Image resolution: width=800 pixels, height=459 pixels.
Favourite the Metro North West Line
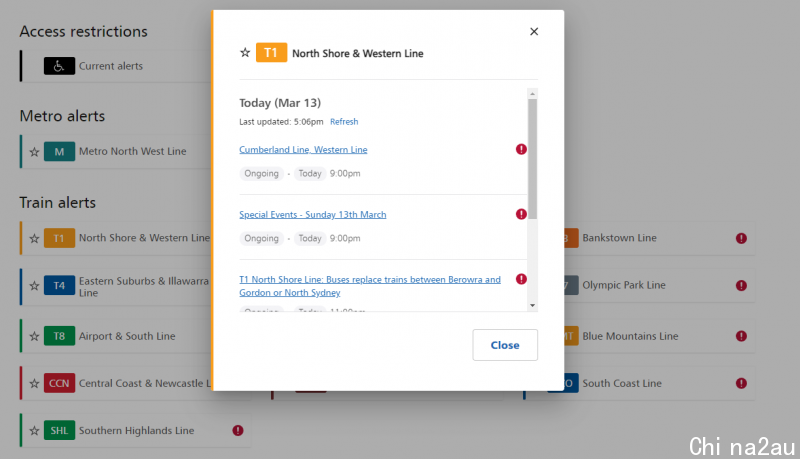point(34,151)
